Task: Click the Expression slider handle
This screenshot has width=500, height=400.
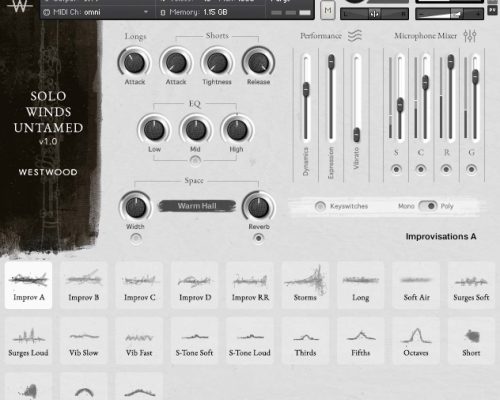Action: click(x=331, y=62)
